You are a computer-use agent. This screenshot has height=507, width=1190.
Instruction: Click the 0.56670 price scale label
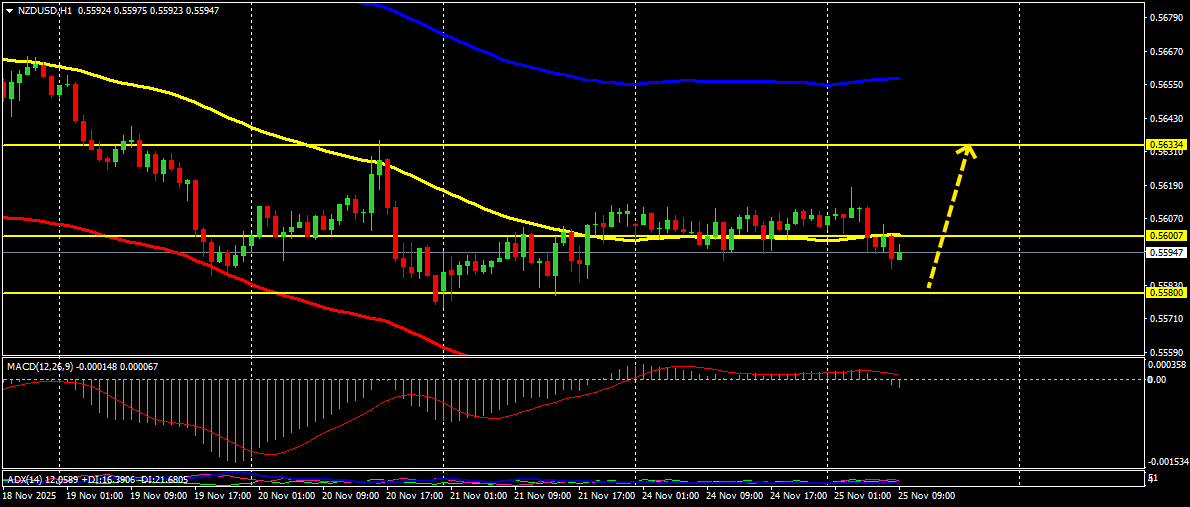(1166, 52)
